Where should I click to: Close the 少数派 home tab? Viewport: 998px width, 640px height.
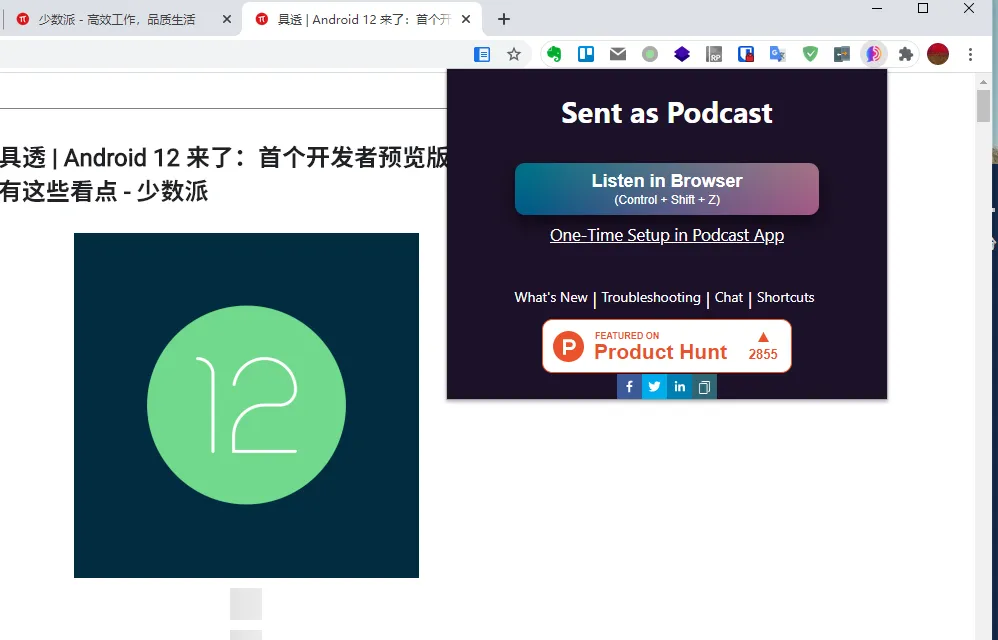(227, 19)
